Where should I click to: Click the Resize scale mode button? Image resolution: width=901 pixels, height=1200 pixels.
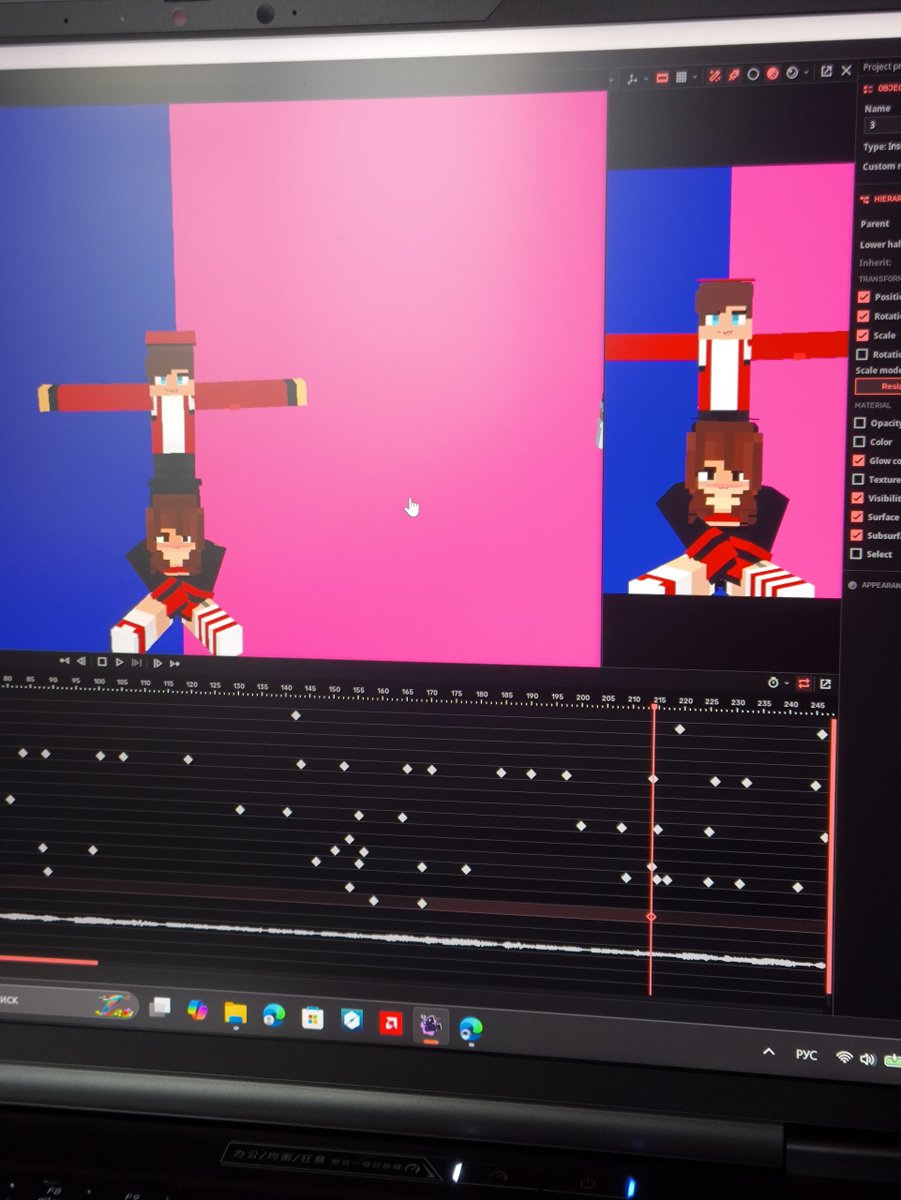pyautogui.click(x=878, y=386)
